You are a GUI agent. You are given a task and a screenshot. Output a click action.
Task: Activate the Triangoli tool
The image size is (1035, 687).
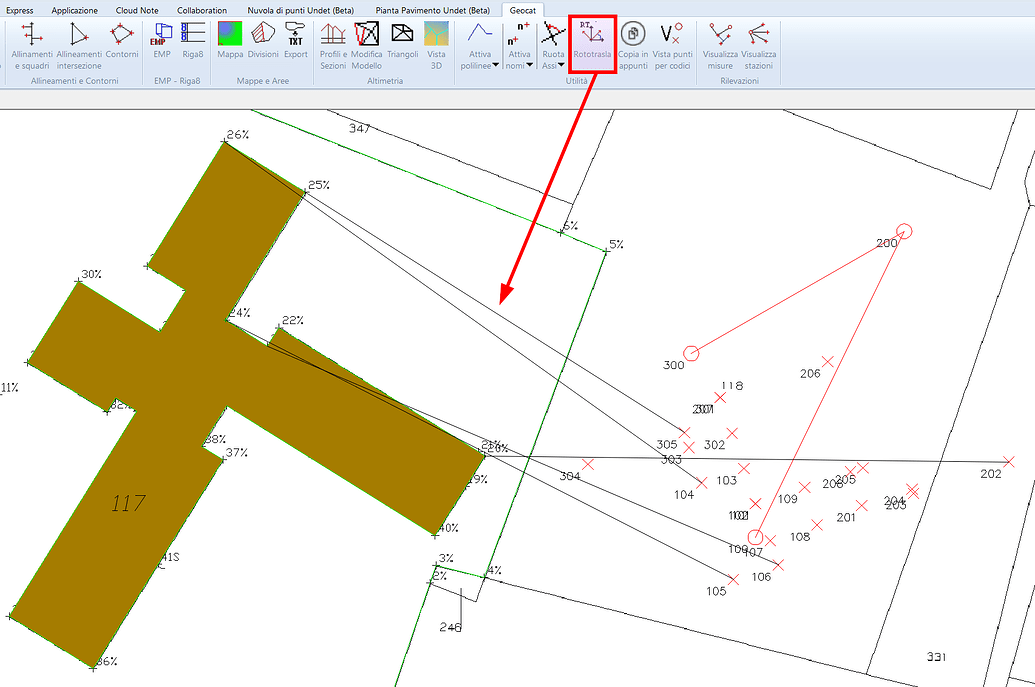(x=403, y=40)
